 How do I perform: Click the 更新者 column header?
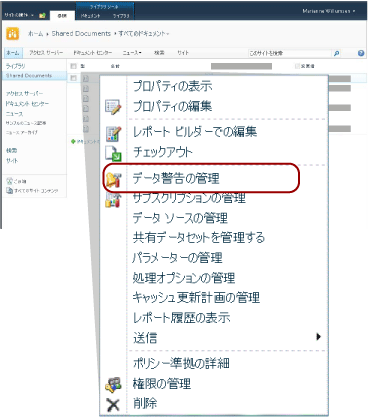click(x=308, y=66)
